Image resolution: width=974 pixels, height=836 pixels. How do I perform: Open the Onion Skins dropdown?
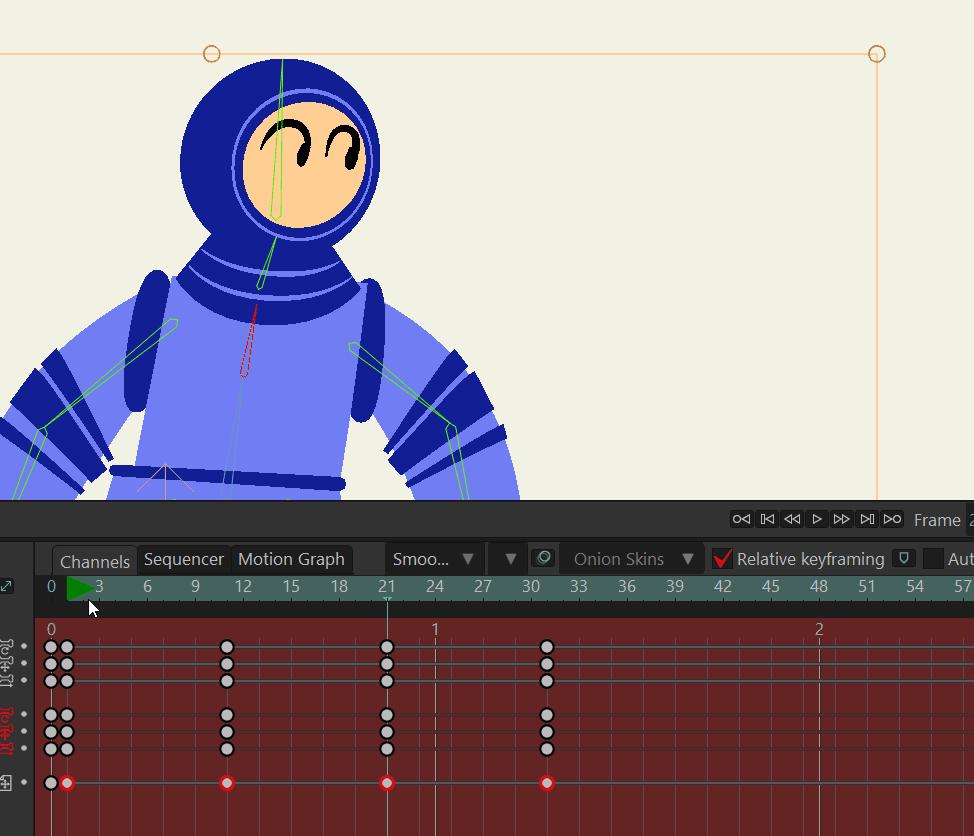[x=632, y=559]
